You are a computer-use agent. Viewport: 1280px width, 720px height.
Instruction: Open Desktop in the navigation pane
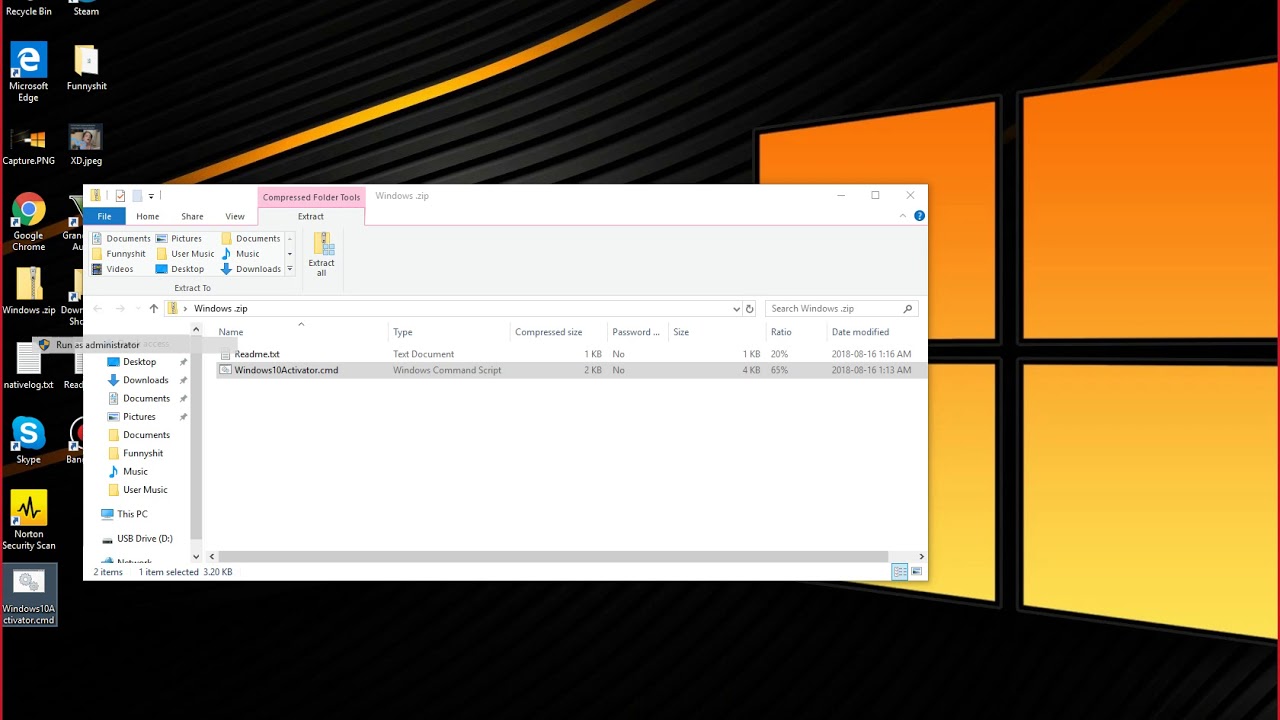tap(140, 362)
